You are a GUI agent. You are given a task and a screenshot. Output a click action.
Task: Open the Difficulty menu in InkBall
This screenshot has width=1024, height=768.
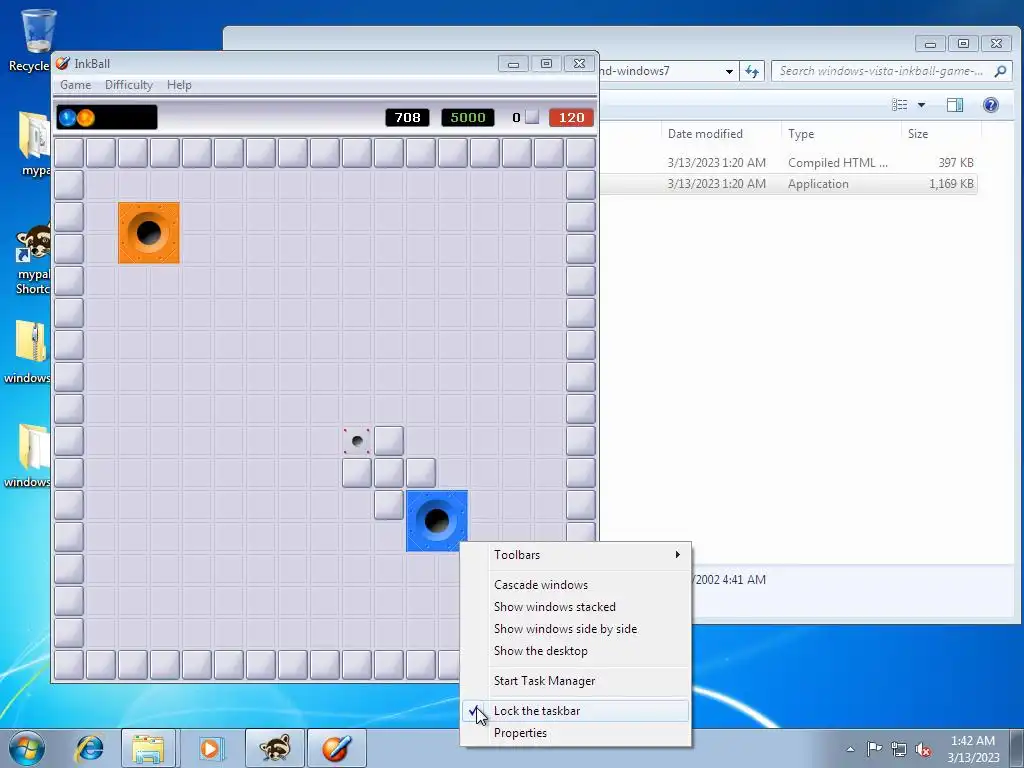pyautogui.click(x=129, y=85)
